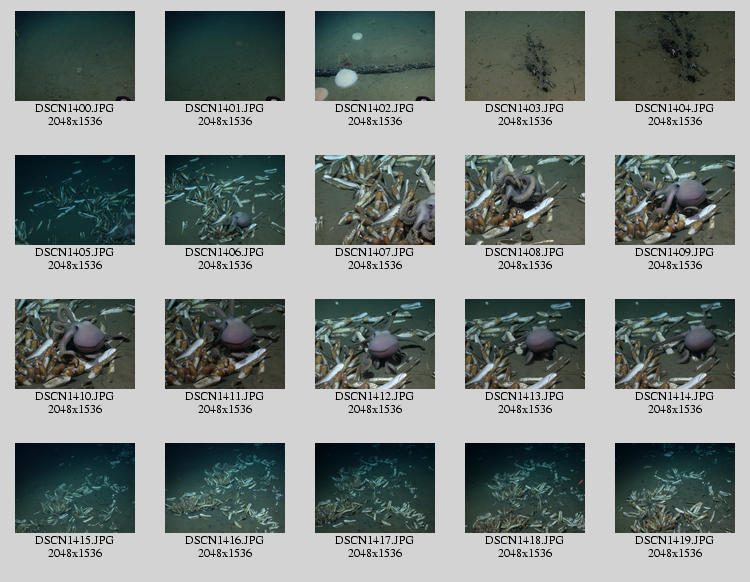The image size is (750, 582).
Task: Select the DSCN1401.JPG thumbnail image
Action: click(225, 56)
